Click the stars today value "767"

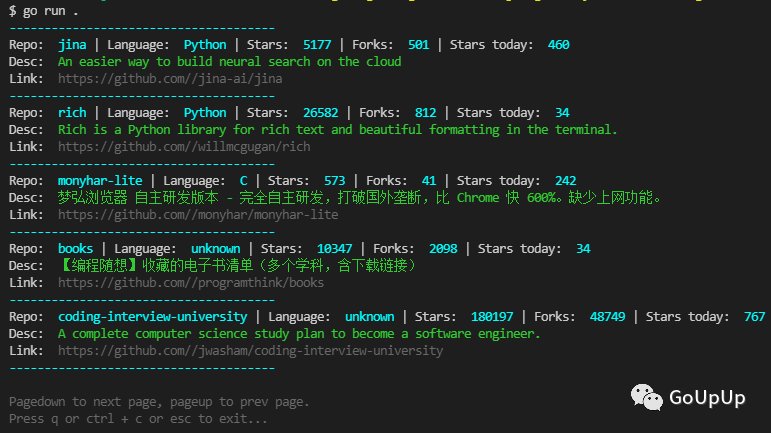755,317
